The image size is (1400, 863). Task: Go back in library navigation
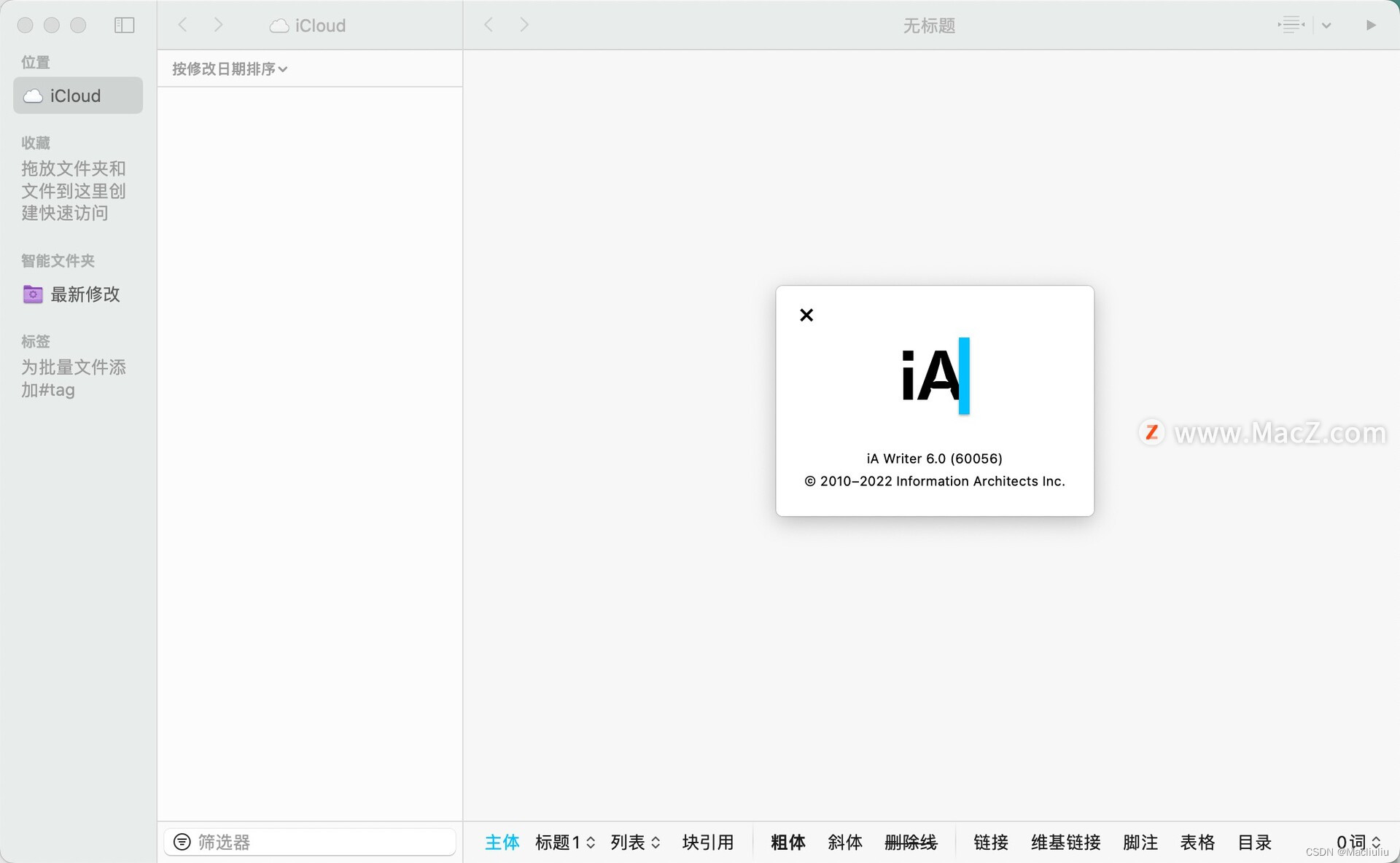pyautogui.click(x=183, y=26)
